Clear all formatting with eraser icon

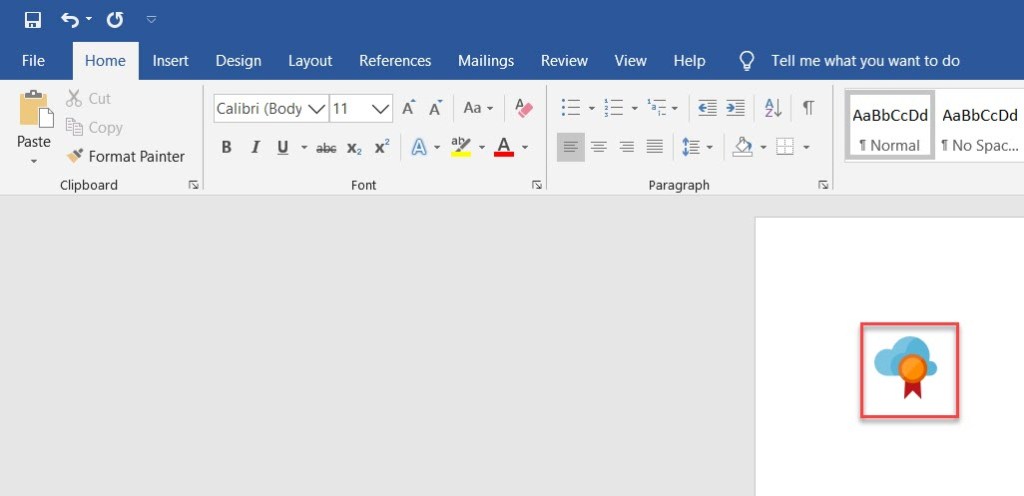[x=523, y=108]
